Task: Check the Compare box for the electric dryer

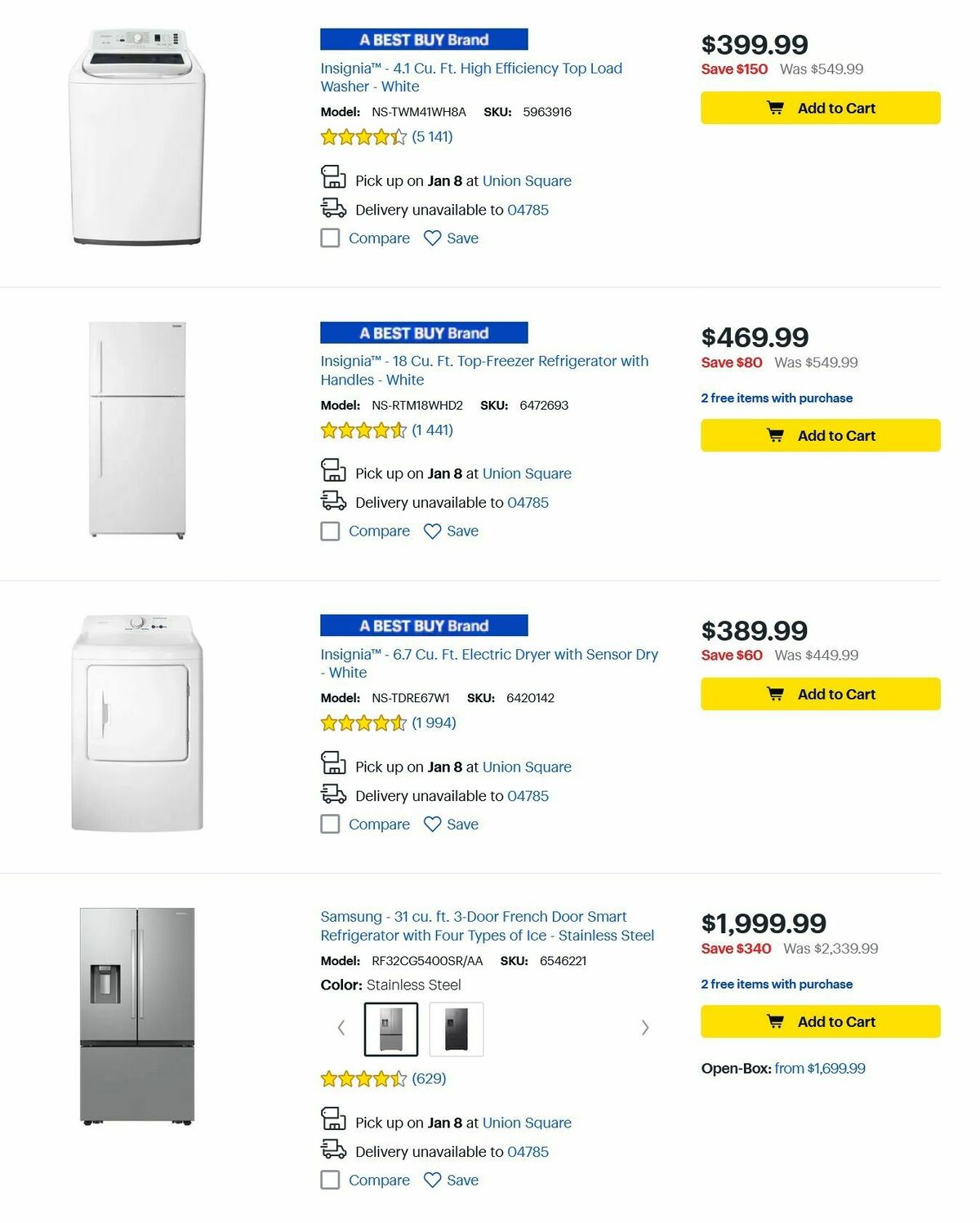Action: point(329,824)
